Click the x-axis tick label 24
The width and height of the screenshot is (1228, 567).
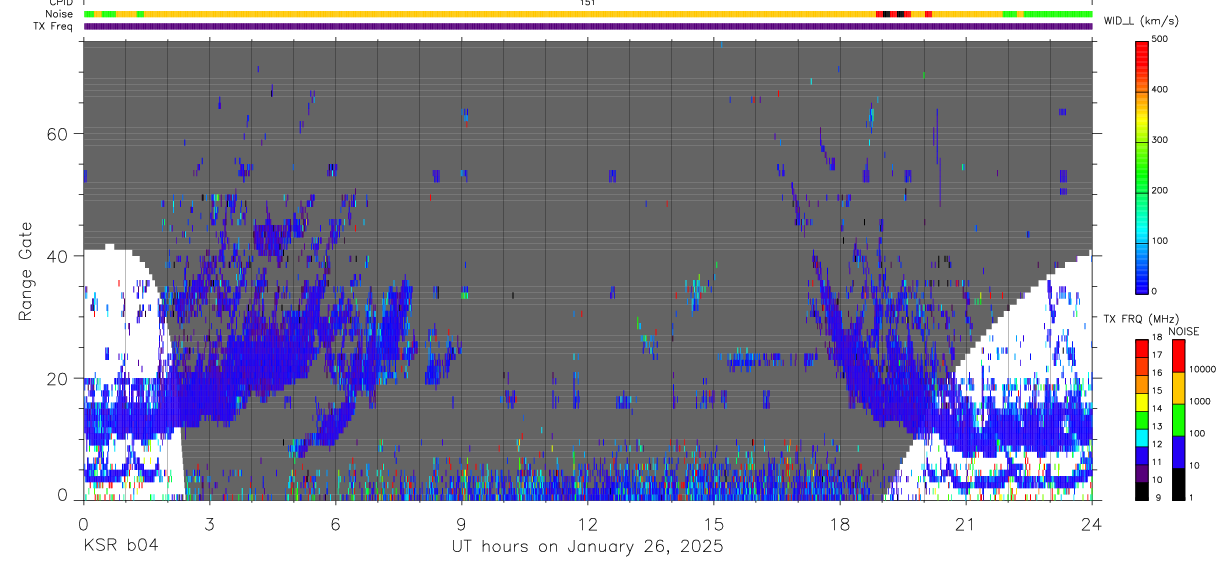tap(1091, 522)
